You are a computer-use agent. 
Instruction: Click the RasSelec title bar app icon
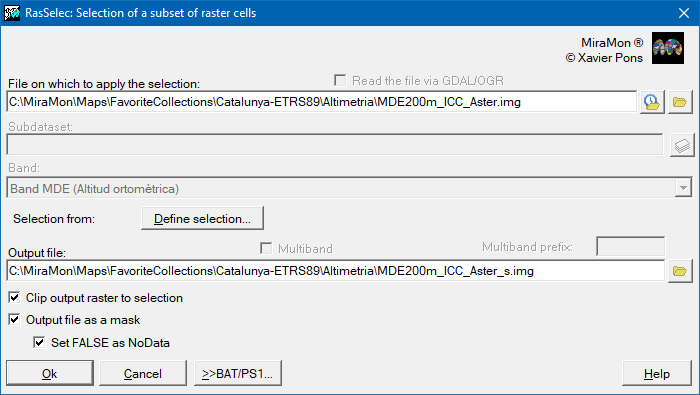click(x=12, y=12)
